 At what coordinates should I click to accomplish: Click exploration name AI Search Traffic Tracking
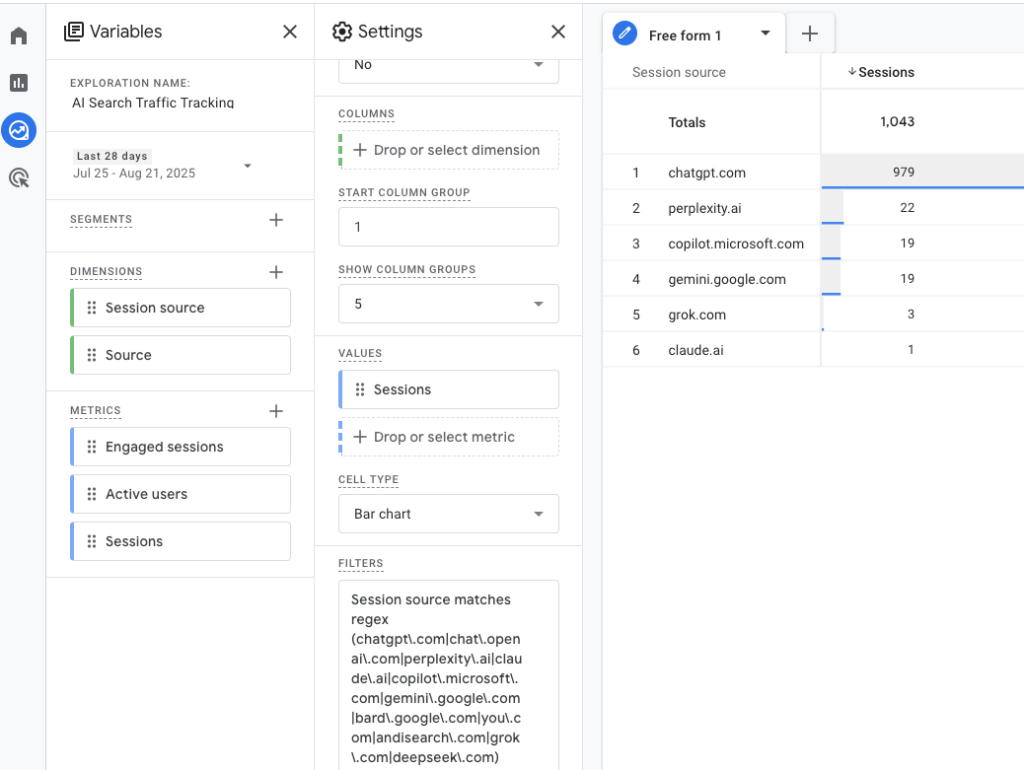(x=153, y=103)
